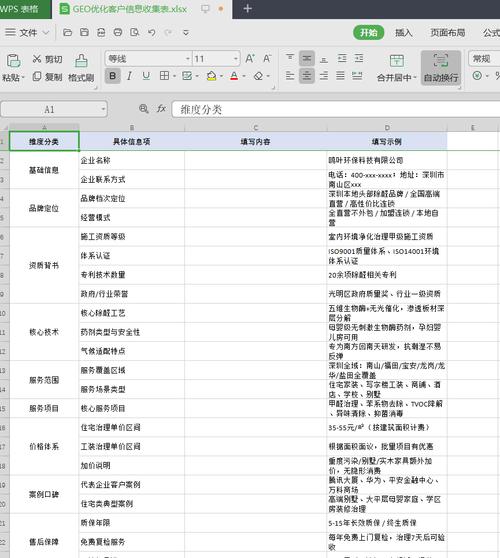Click the print icon in quick access toolbar

[118, 33]
